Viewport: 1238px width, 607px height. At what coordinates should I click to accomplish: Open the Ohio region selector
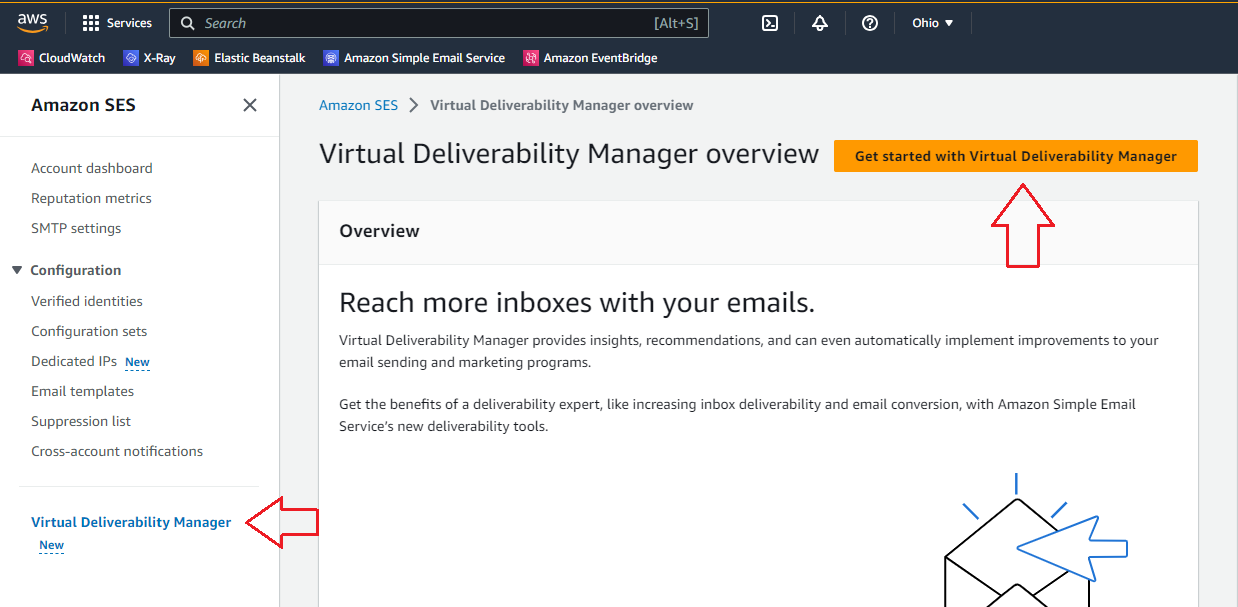tap(931, 22)
